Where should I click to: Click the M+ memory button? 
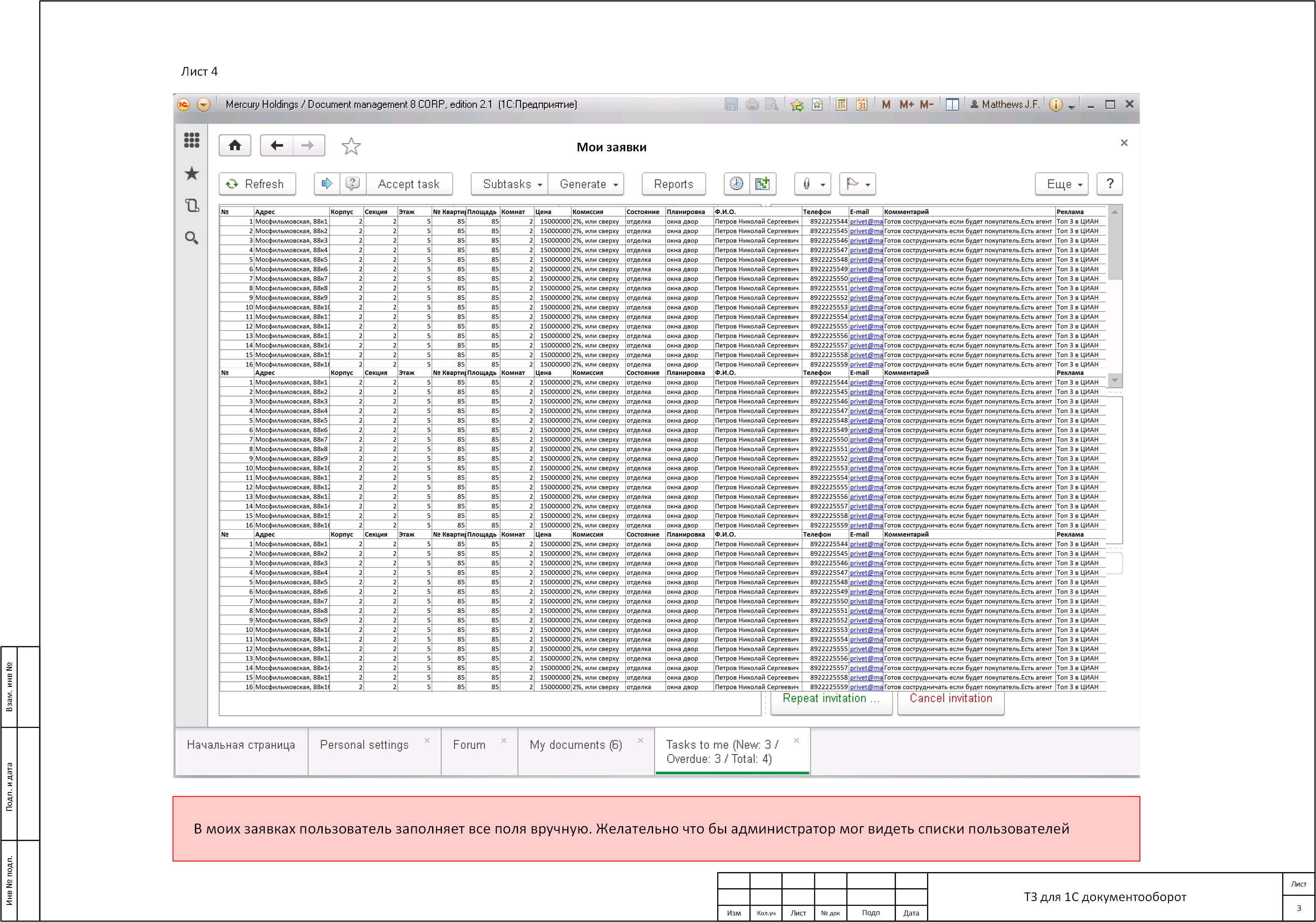[907, 104]
